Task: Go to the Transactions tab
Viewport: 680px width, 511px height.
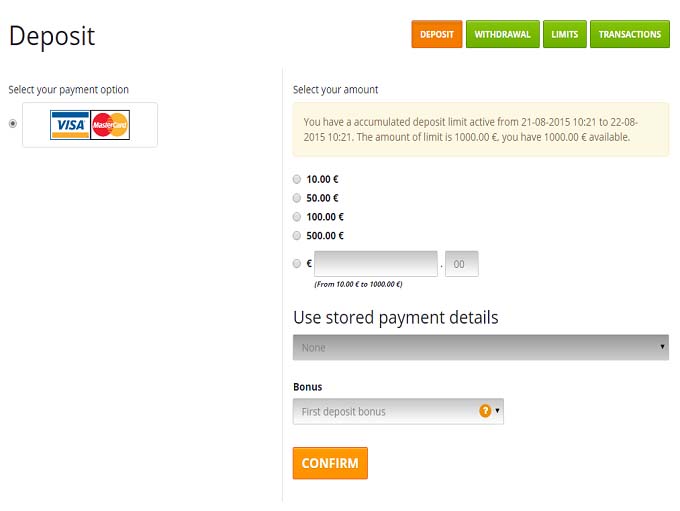Action: click(x=629, y=34)
